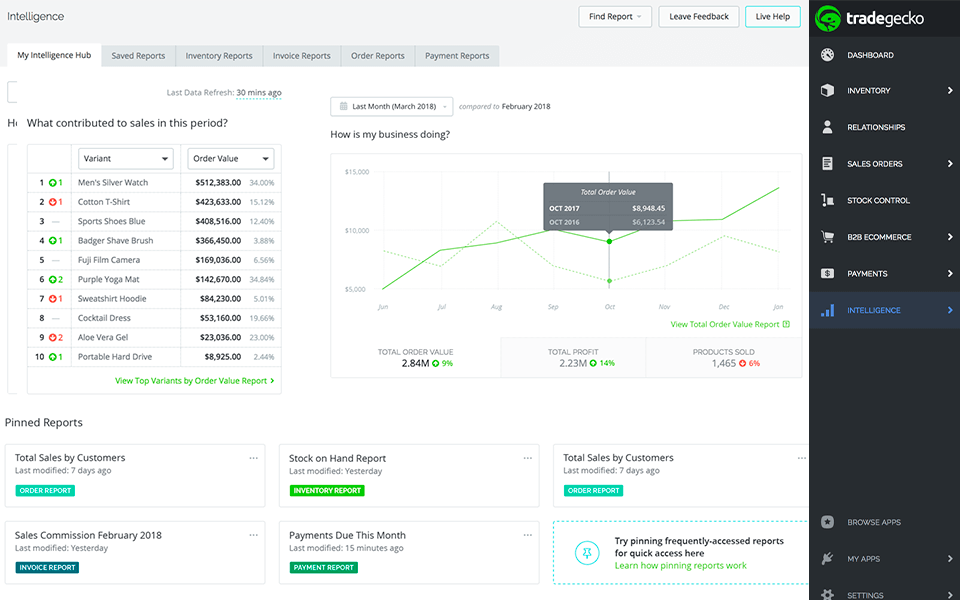Open options menu on Stock on Hand Report

pyautogui.click(x=527, y=457)
